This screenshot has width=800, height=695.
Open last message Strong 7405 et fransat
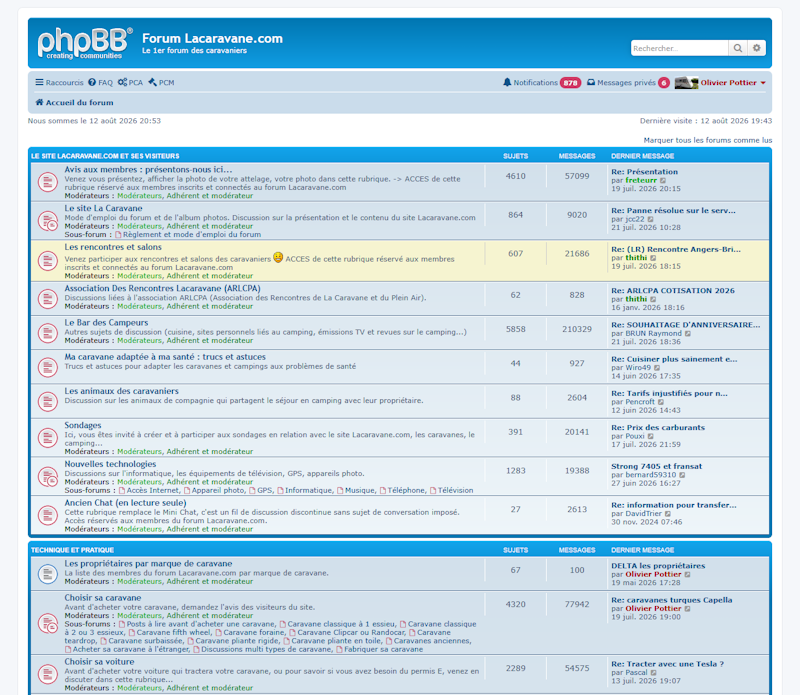[656, 466]
